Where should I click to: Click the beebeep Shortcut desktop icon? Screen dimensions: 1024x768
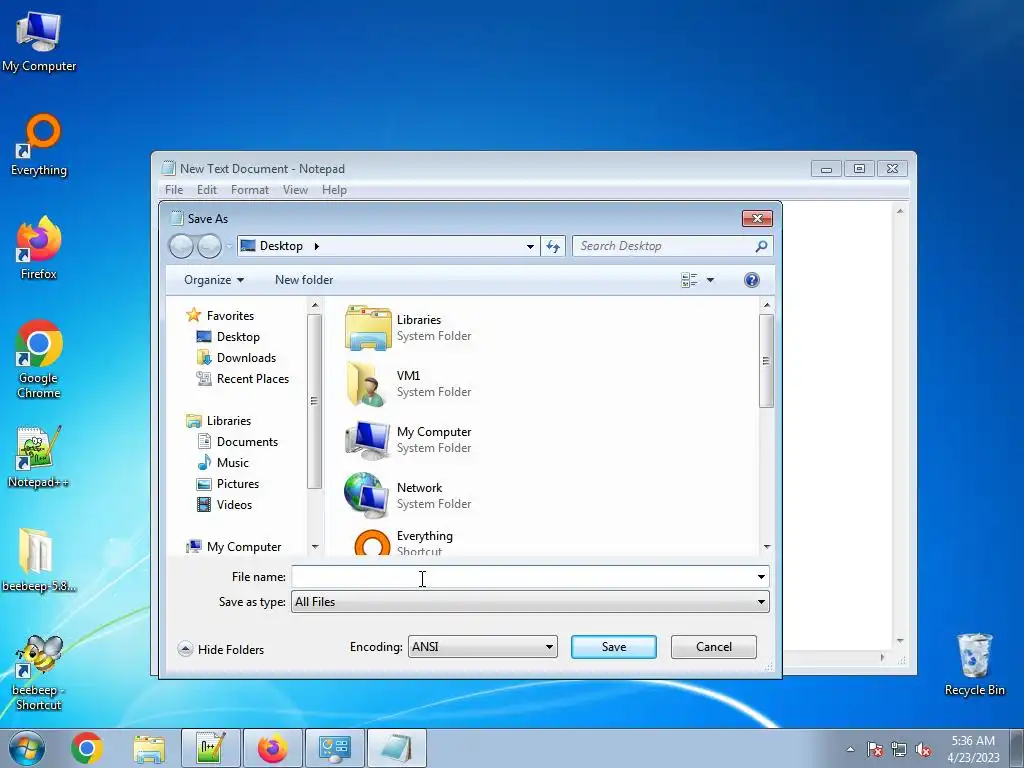tap(39, 673)
